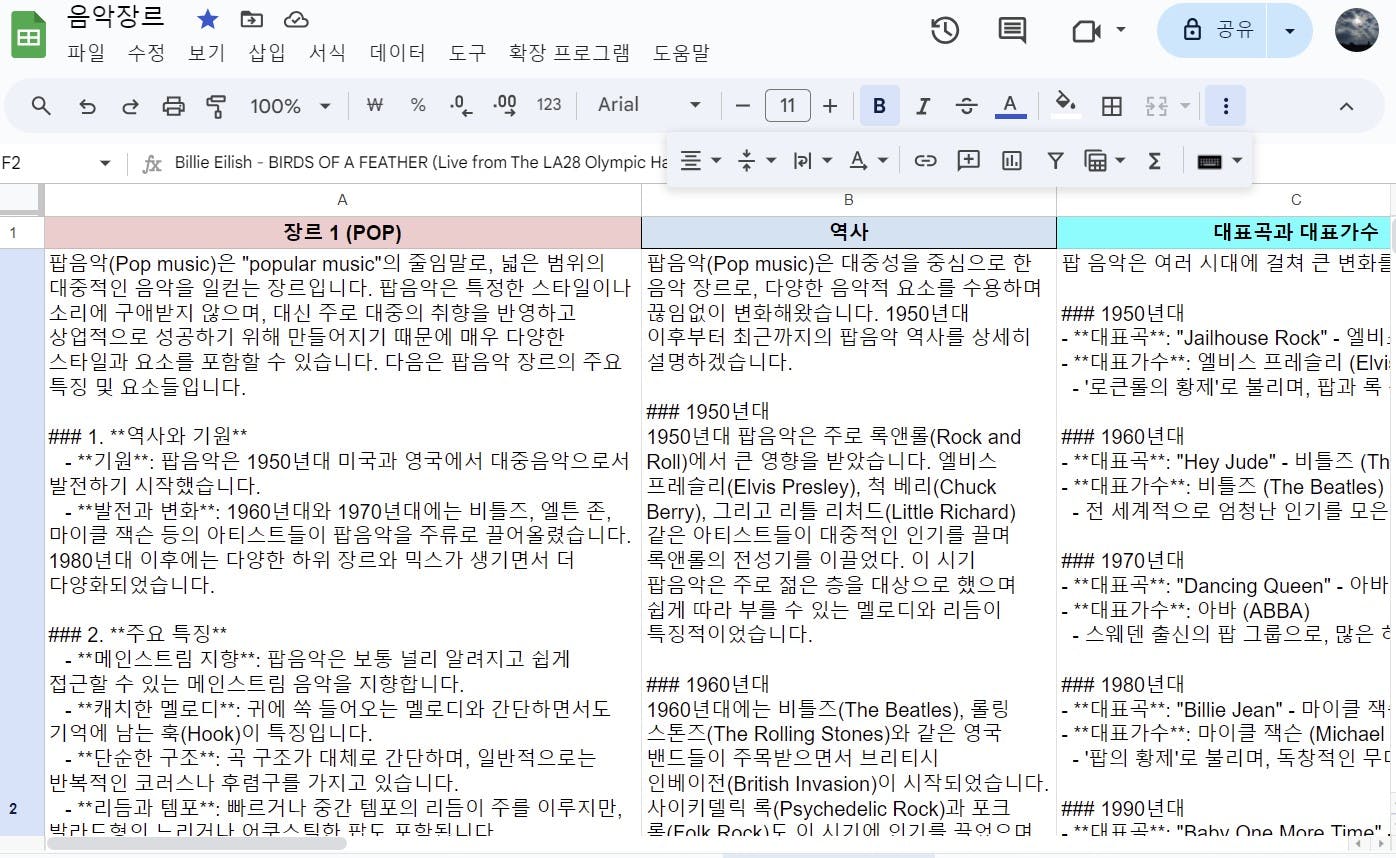Viewport: 1396px width, 858px height.
Task: Select the 역사 header cell
Action: tap(849, 232)
